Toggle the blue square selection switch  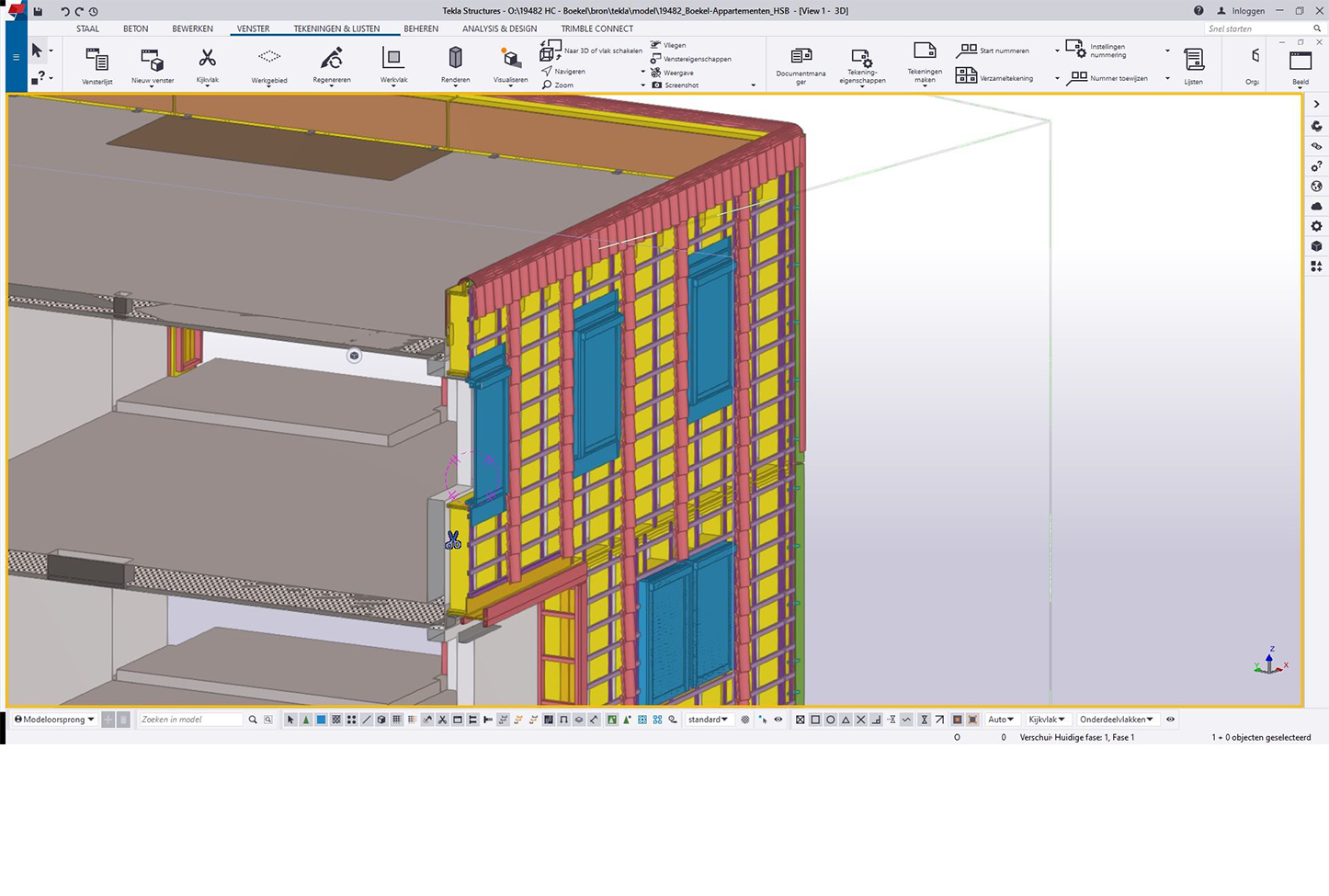coord(321,720)
